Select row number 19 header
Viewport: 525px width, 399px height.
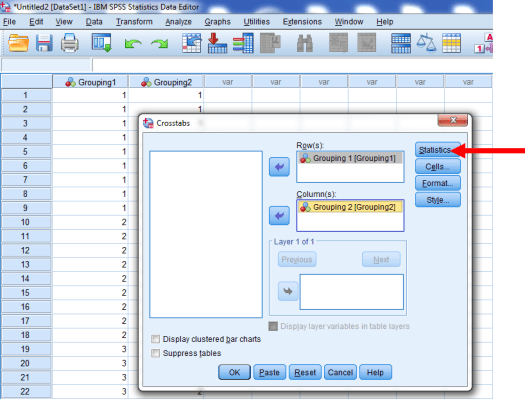[26, 349]
